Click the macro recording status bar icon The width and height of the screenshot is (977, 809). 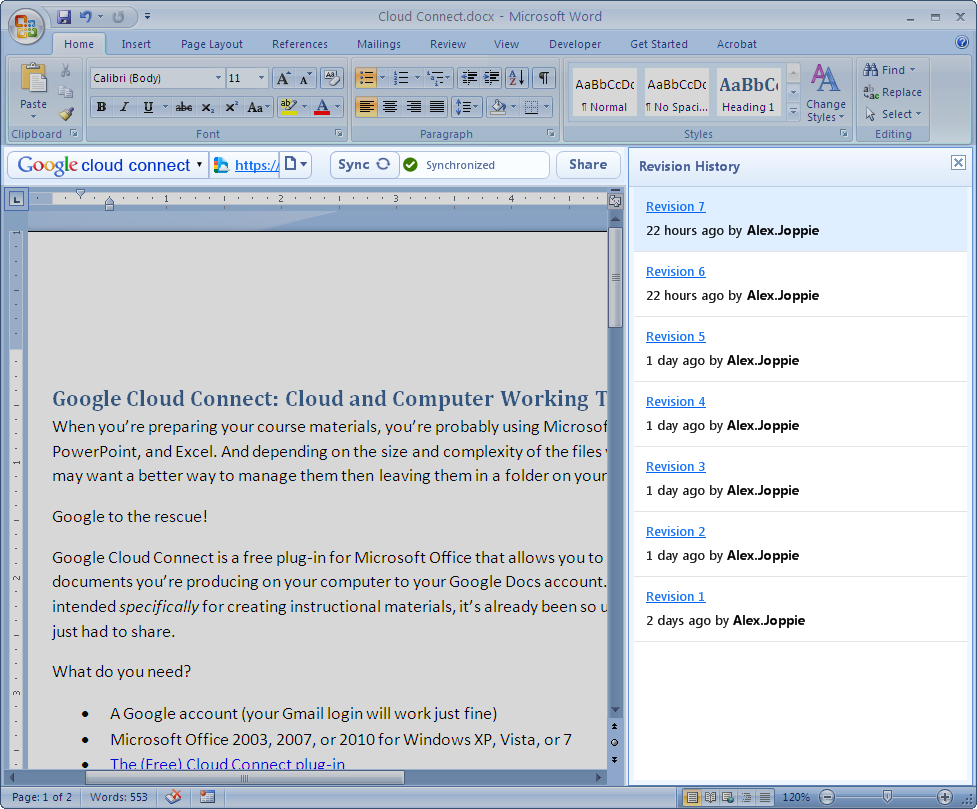207,797
